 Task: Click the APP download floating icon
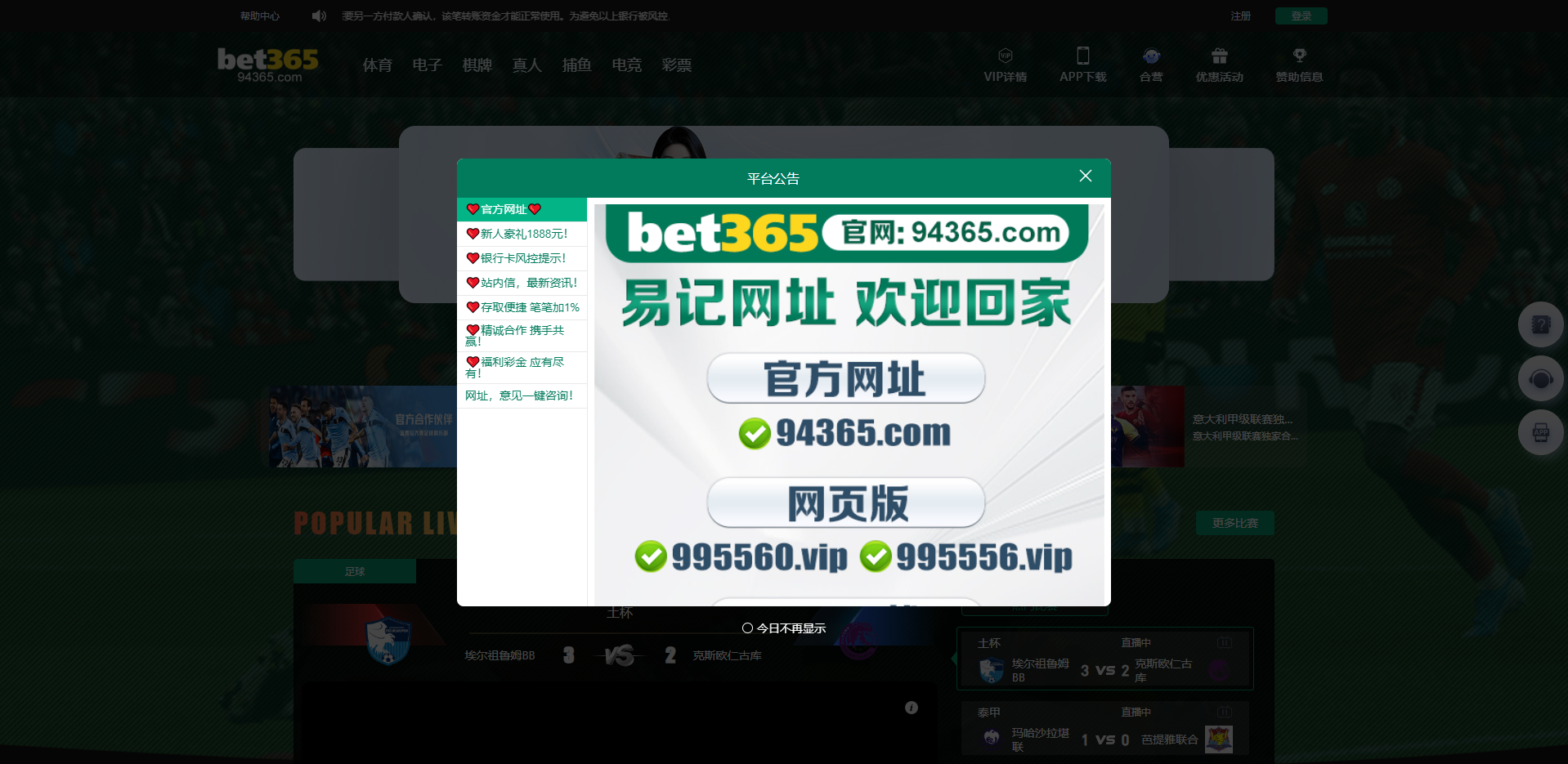click(x=1541, y=432)
